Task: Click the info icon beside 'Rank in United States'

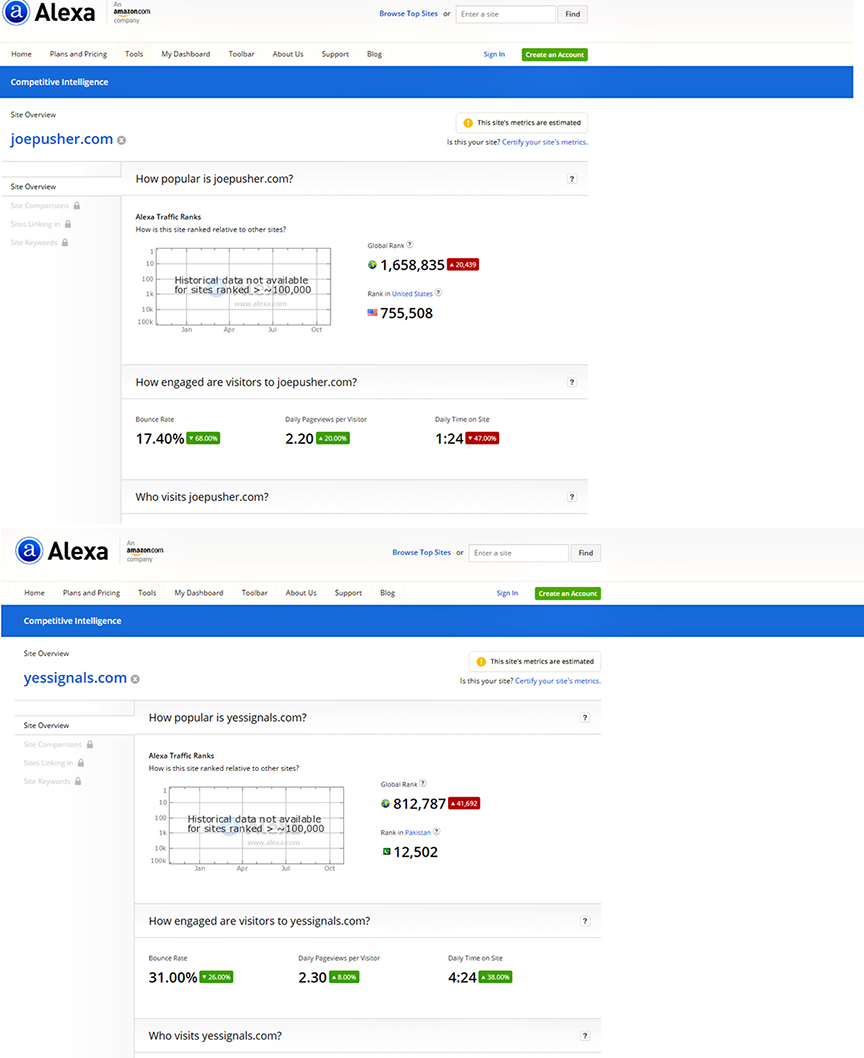Action: point(438,293)
